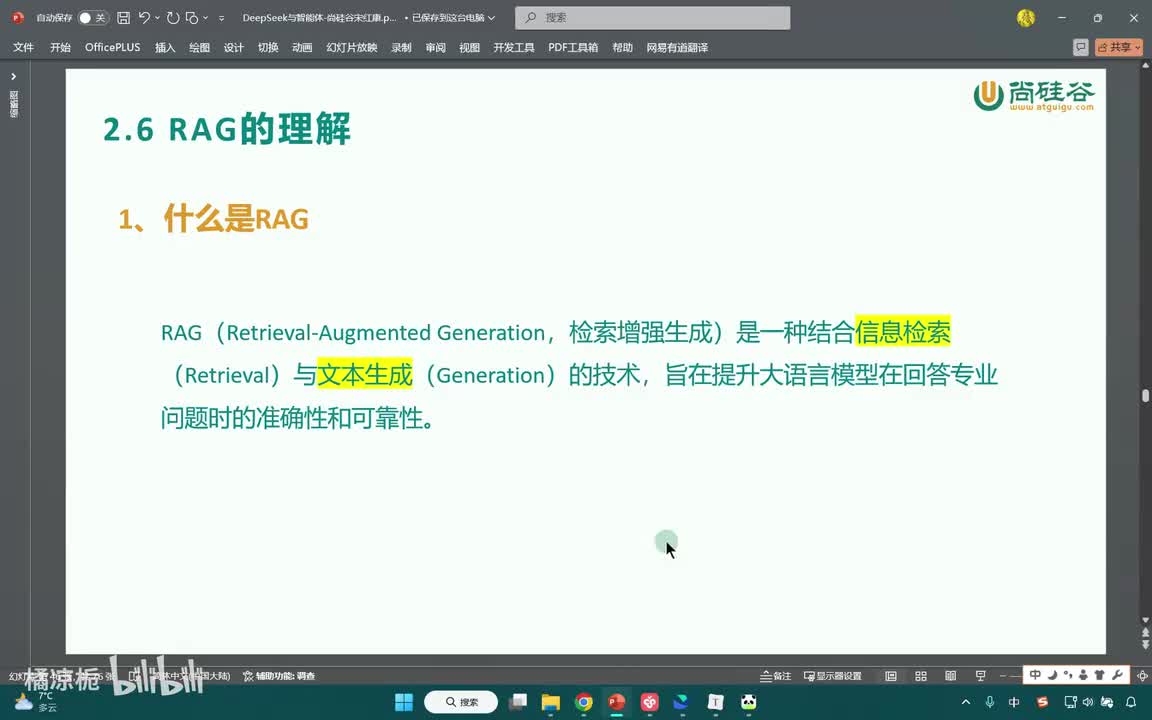
Task: Click the 中 icon in the floating IME toolbar
Action: 1035,675
